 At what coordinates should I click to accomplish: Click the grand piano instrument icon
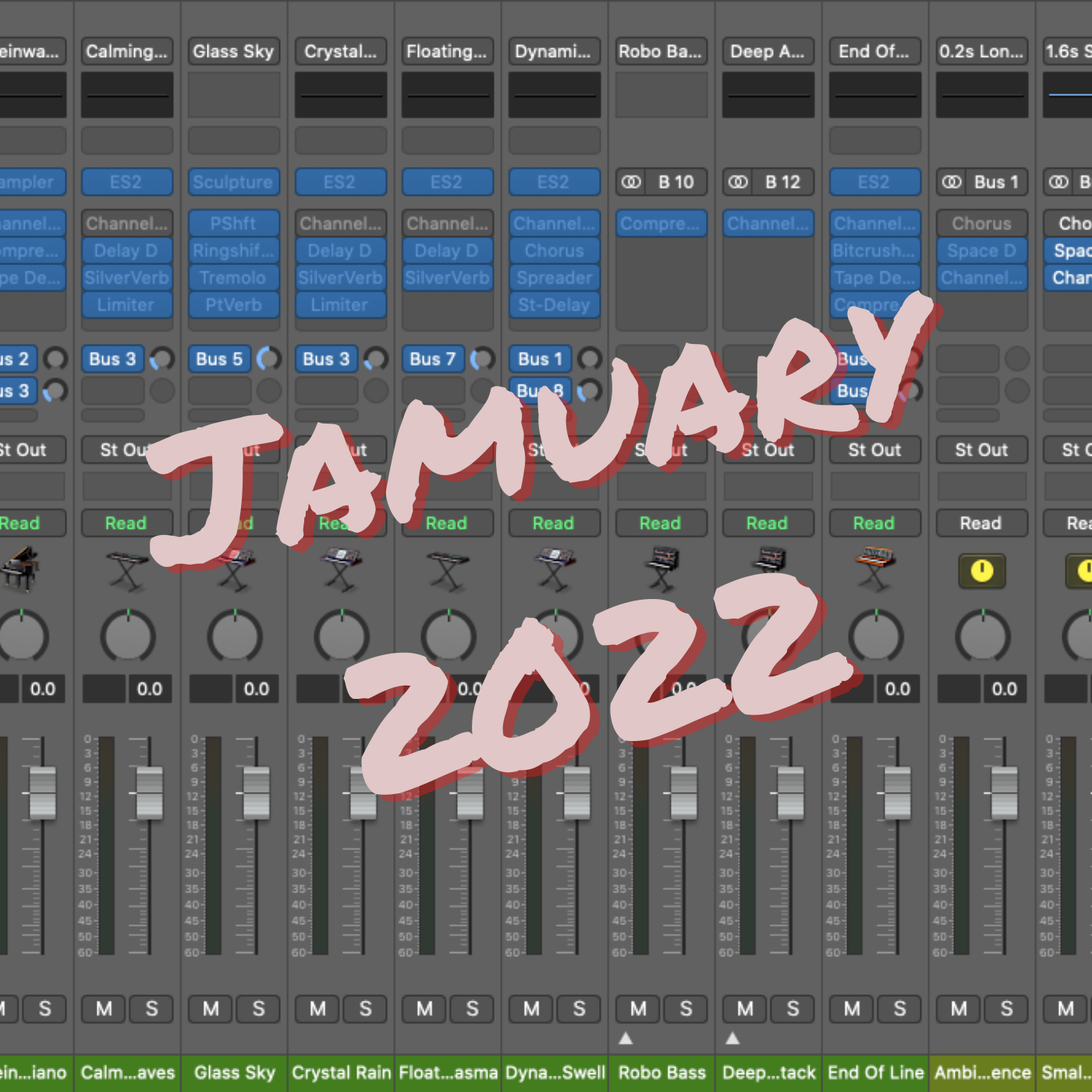pos(20,569)
